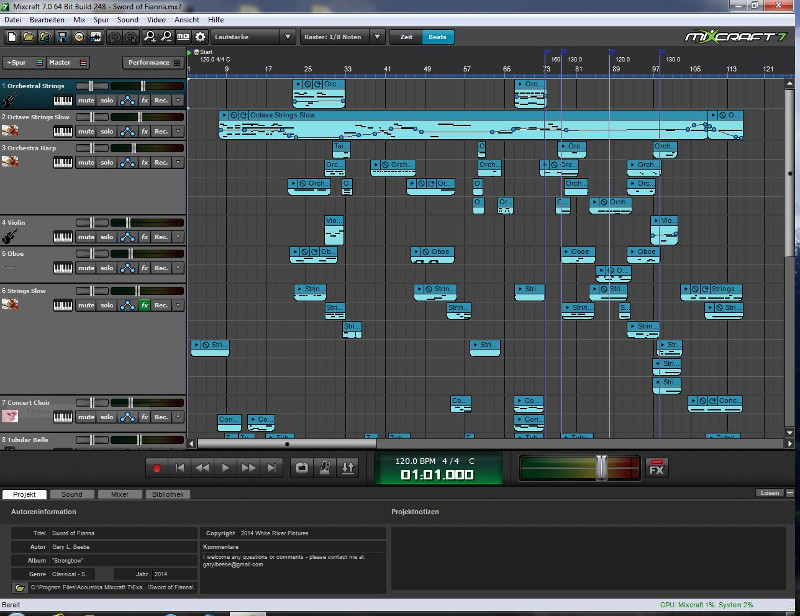Screen dimensions: 800x616
Task: Switch to the Bibliothek tab
Action: pos(167,494)
